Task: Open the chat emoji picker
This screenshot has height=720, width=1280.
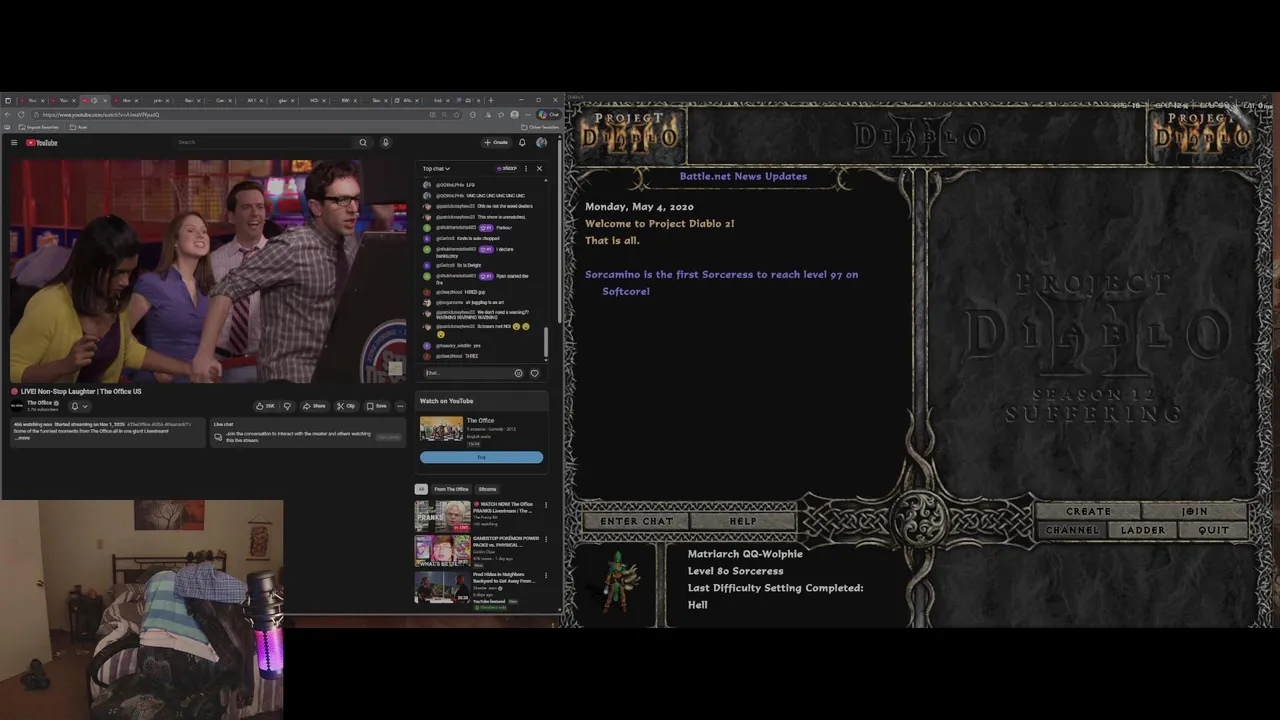Action: tap(518, 373)
